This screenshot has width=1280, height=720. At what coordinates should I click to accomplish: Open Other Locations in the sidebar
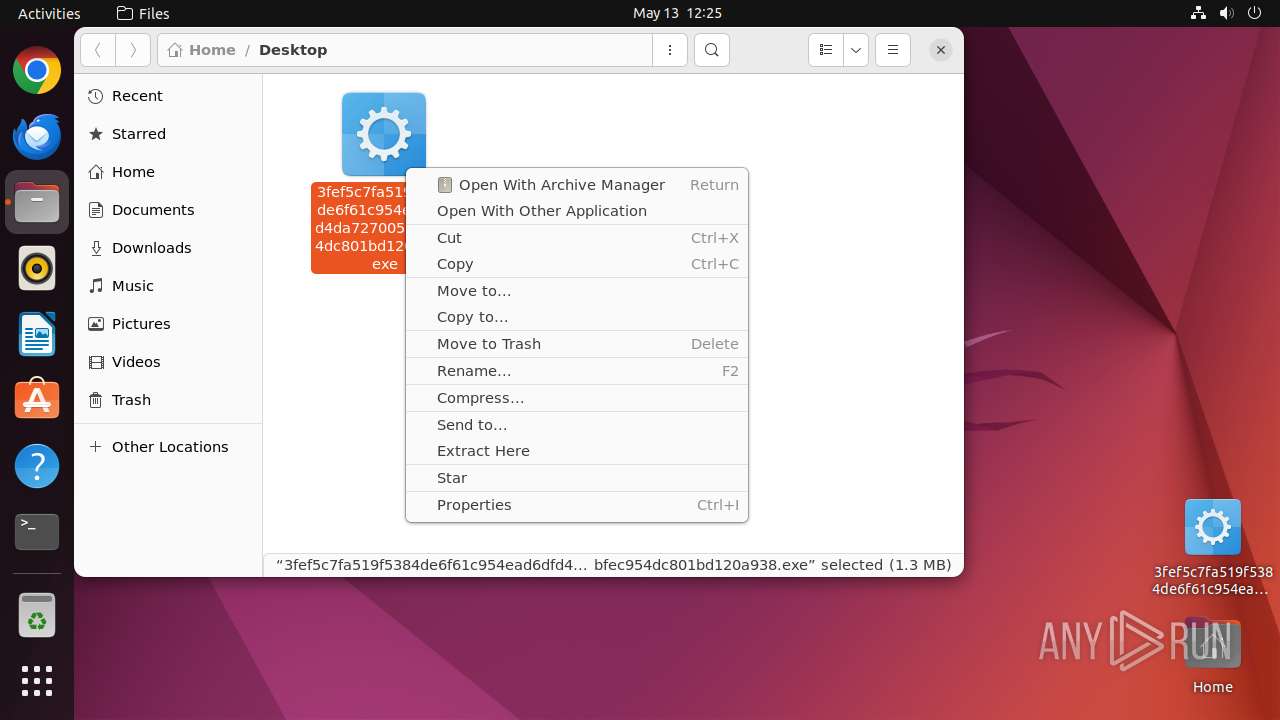tap(168, 447)
